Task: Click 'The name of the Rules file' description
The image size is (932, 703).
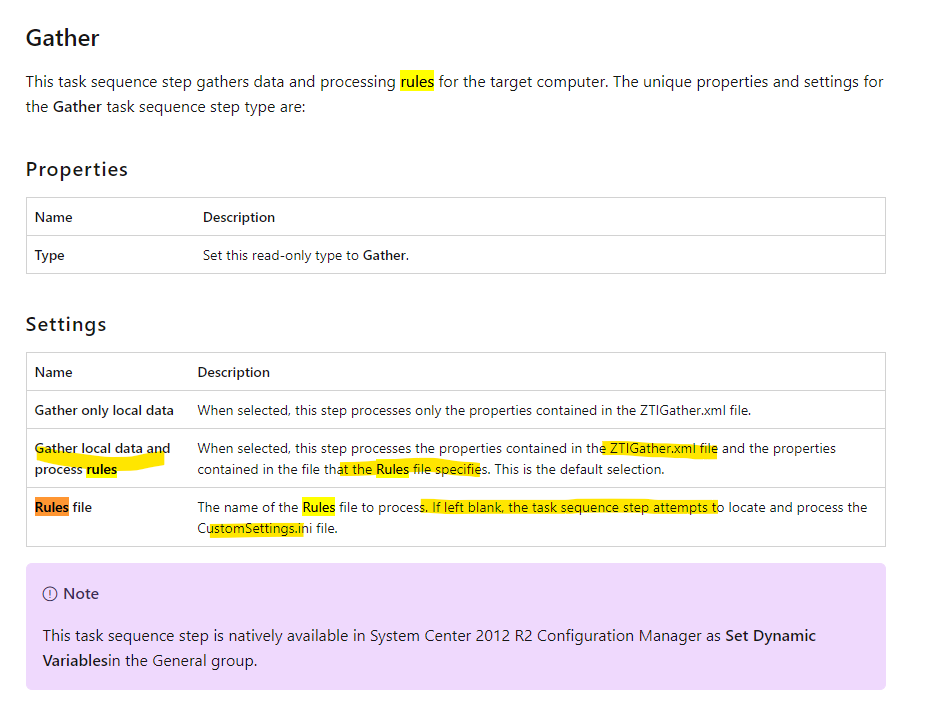Action: click(532, 518)
